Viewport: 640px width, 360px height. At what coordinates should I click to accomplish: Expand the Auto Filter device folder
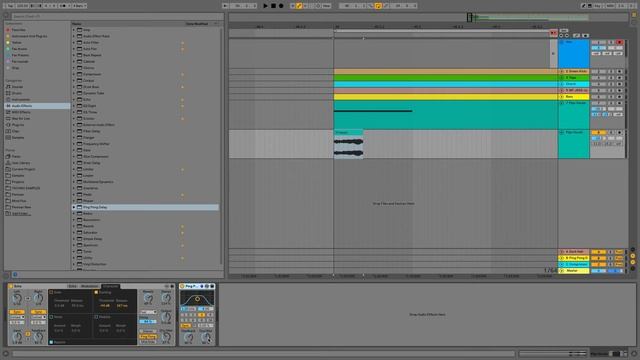point(74,42)
